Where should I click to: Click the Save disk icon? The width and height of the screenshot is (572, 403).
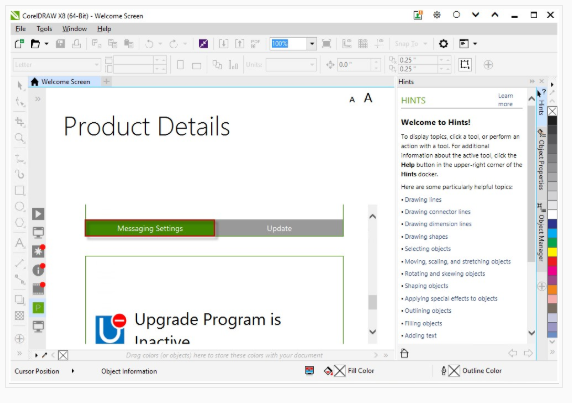(x=60, y=44)
